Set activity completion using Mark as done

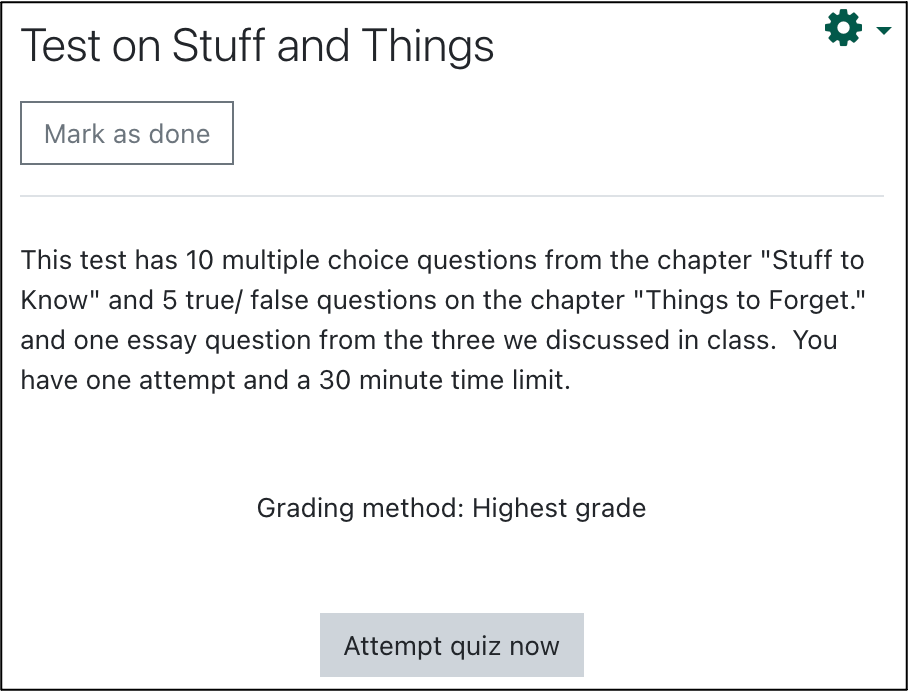pyautogui.click(x=126, y=132)
